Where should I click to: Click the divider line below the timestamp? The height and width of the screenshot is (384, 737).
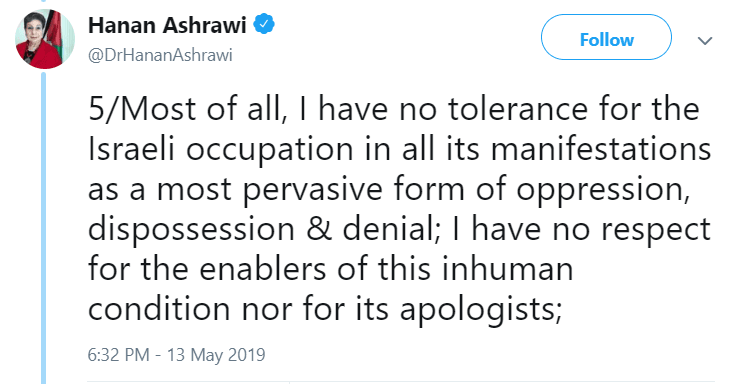[x=401, y=382]
